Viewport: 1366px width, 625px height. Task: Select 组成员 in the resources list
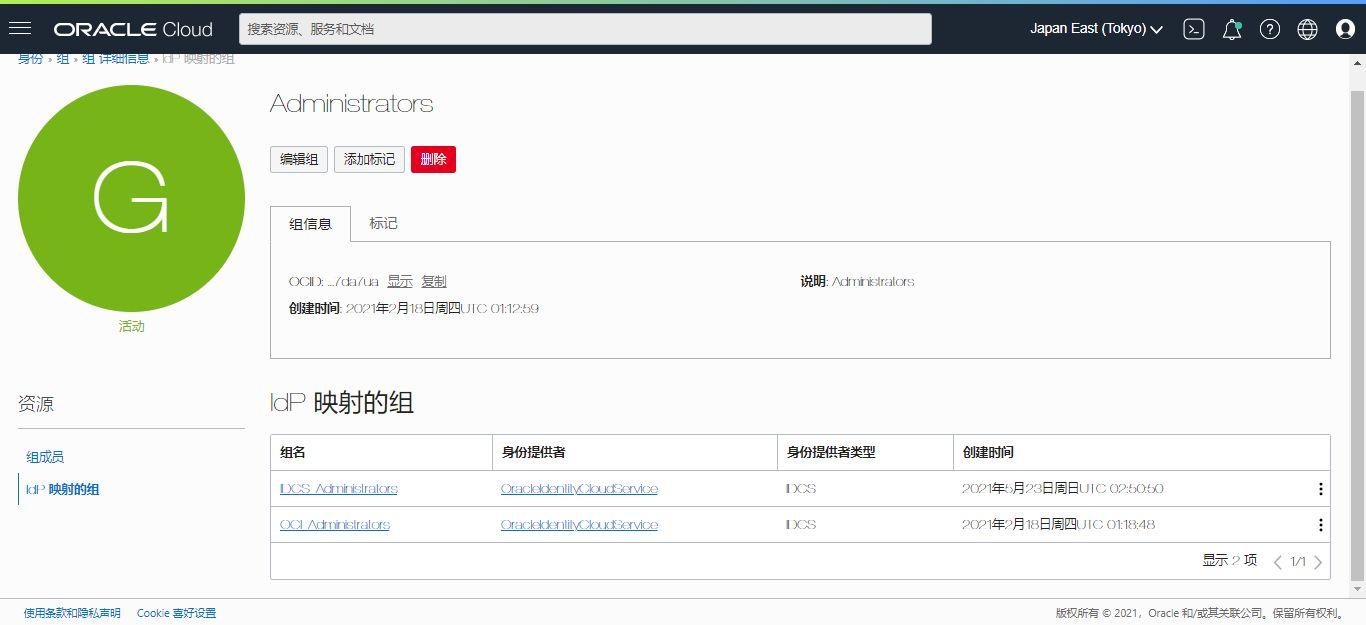pos(45,457)
